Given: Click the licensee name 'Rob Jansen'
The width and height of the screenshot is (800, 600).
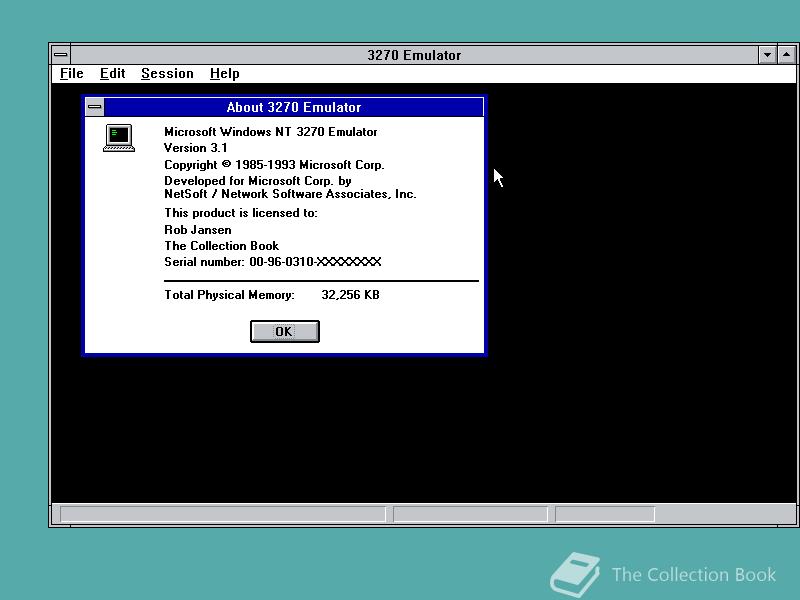Looking at the screenshot, I should click(x=197, y=230).
